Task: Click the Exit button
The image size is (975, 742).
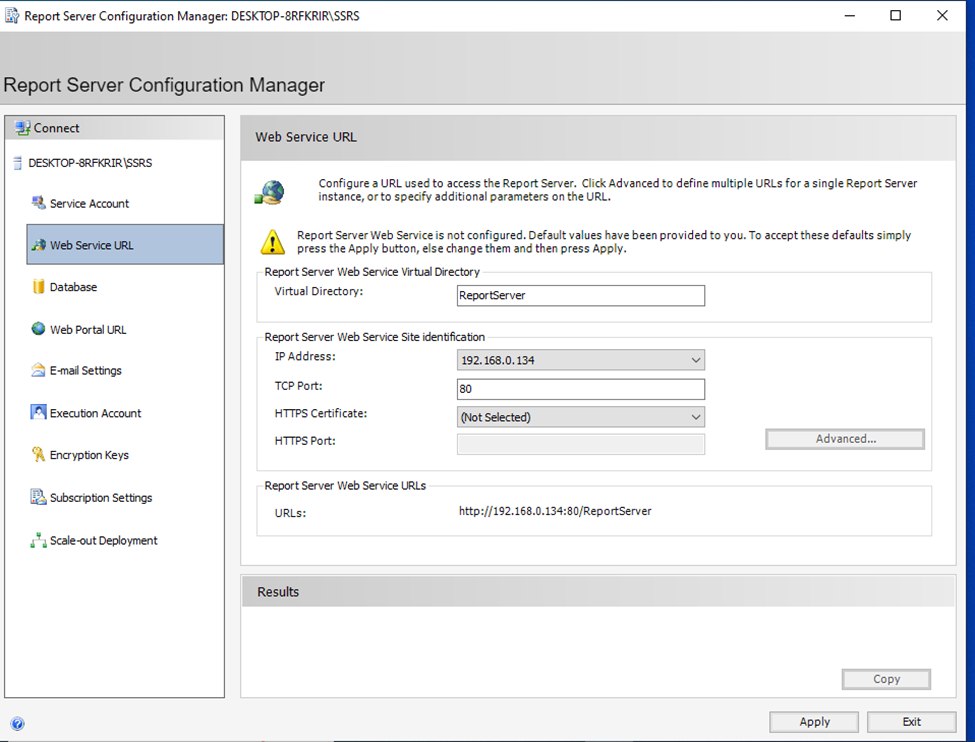Action: coord(912,721)
